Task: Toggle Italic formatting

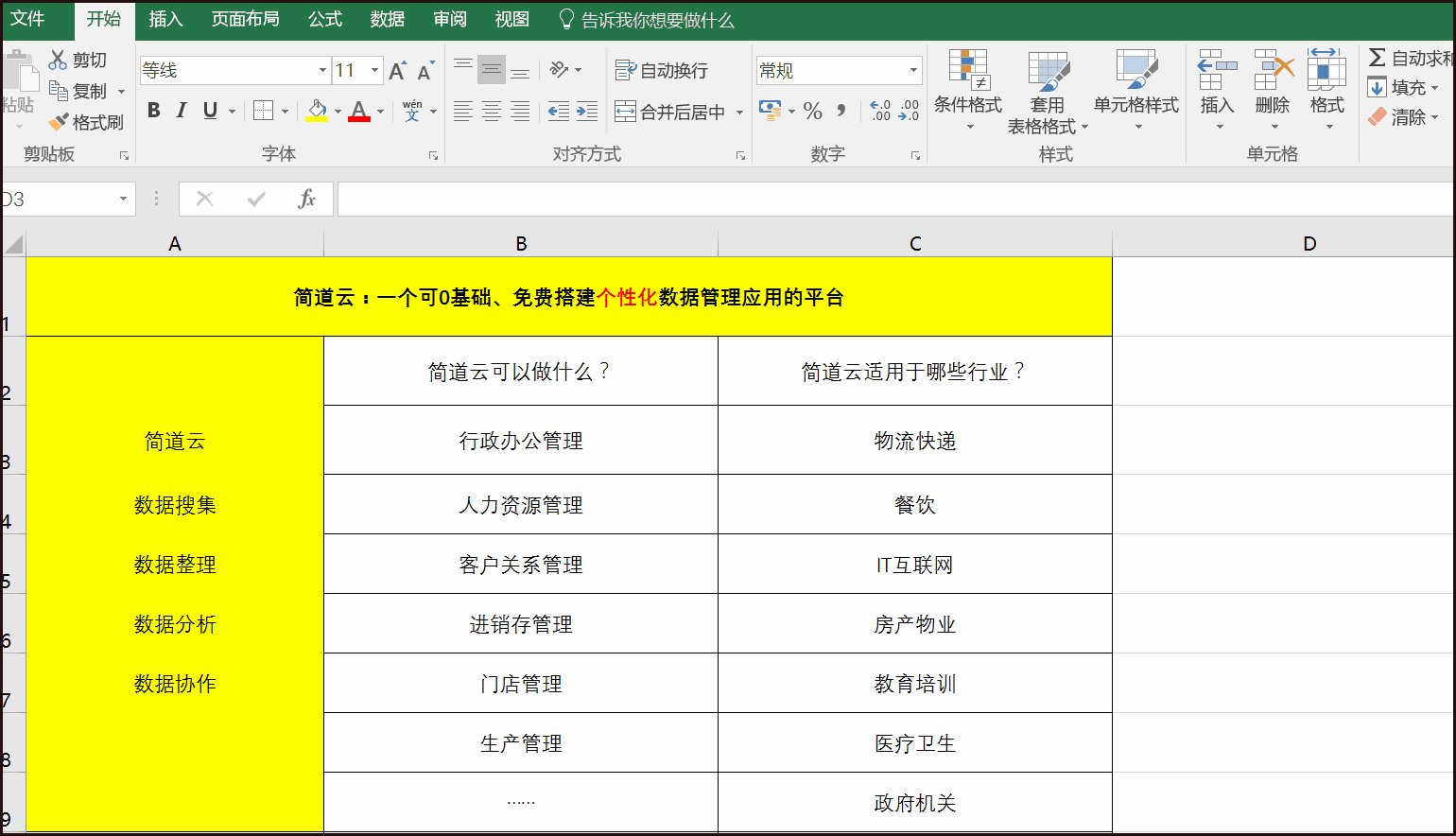Action: (182, 111)
